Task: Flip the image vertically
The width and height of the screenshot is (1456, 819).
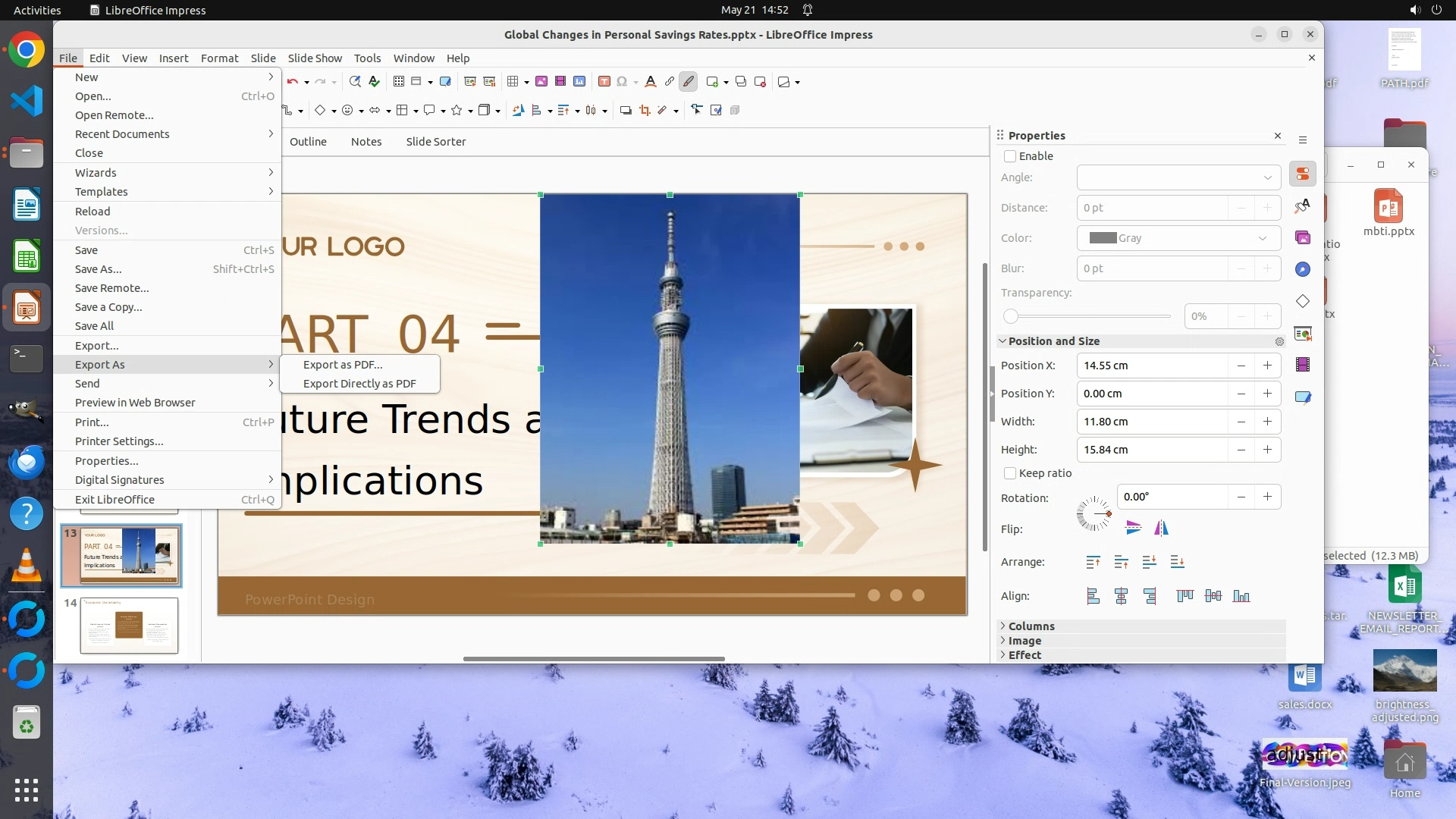Action: (x=1133, y=529)
